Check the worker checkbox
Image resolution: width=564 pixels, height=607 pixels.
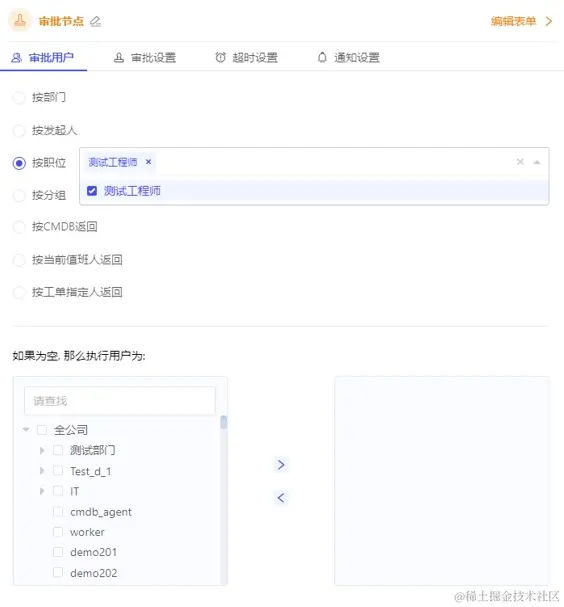pos(58,532)
